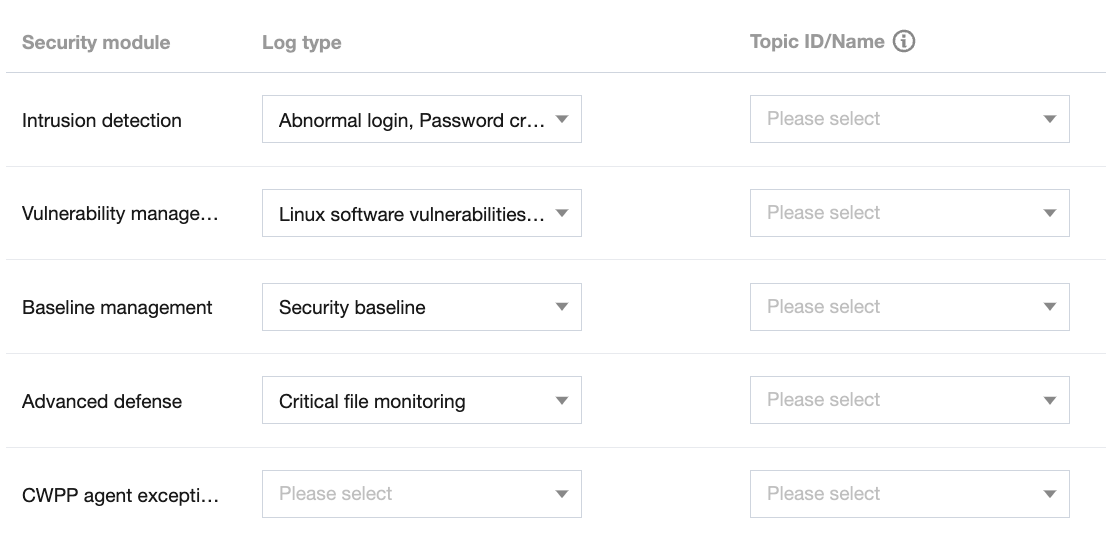
Task: Select topic for Baseline management row
Action: 909,307
